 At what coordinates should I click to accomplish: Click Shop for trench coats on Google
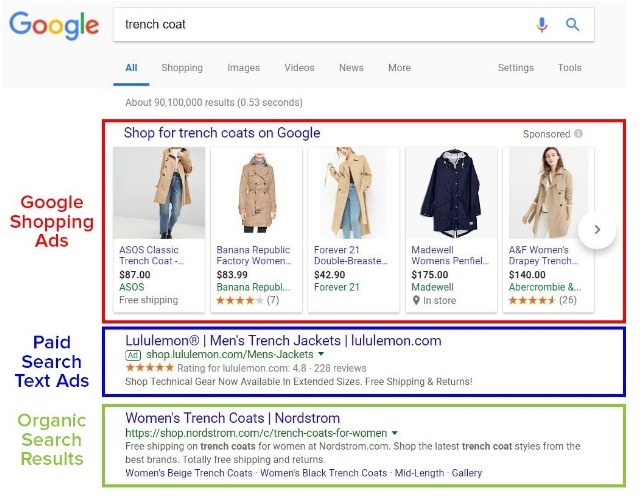click(x=222, y=133)
